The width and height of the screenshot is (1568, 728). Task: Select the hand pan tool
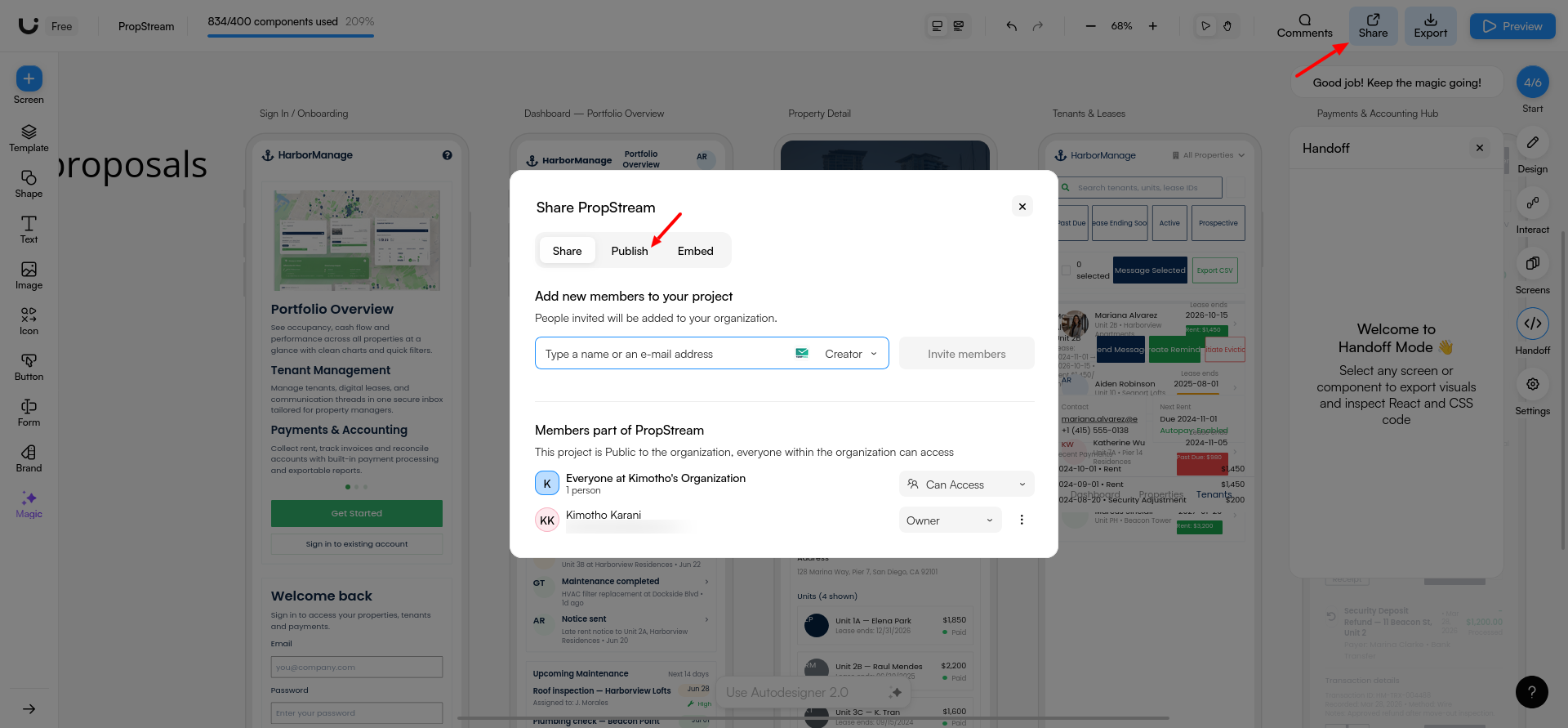click(1227, 26)
